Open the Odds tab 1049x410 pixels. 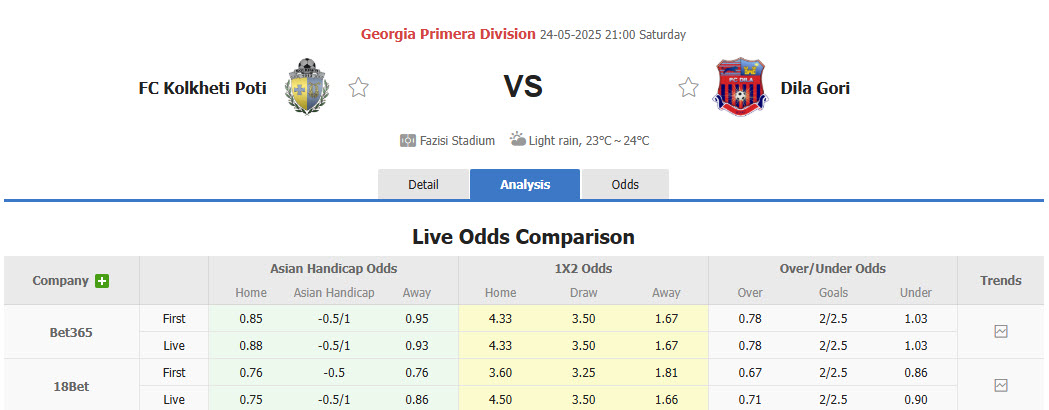625,185
